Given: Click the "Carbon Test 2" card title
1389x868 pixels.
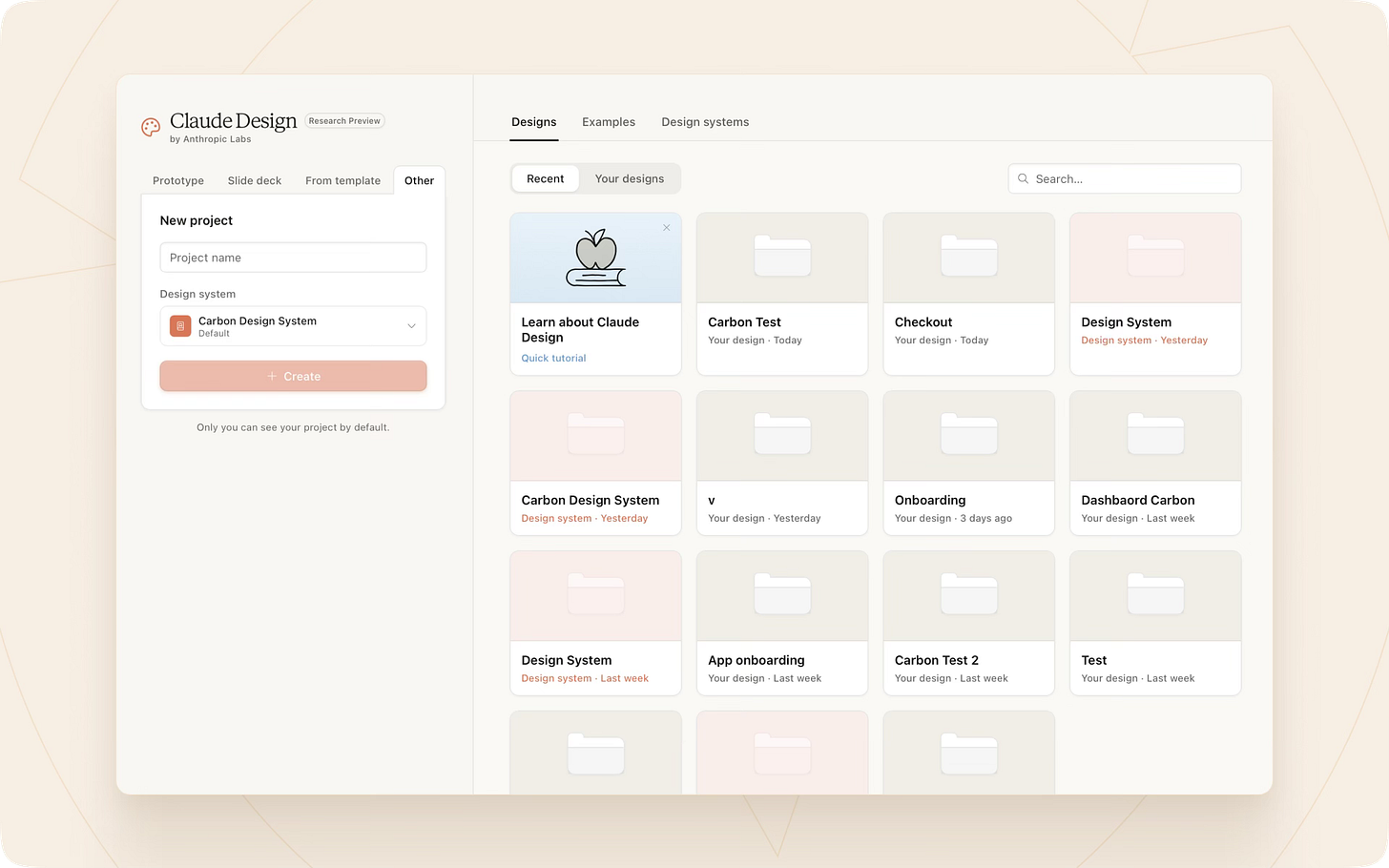Looking at the screenshot, I should coord(937,660).
